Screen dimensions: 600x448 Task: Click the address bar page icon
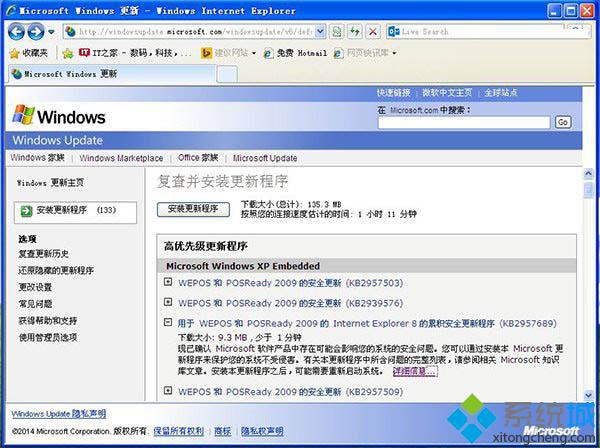71,31
